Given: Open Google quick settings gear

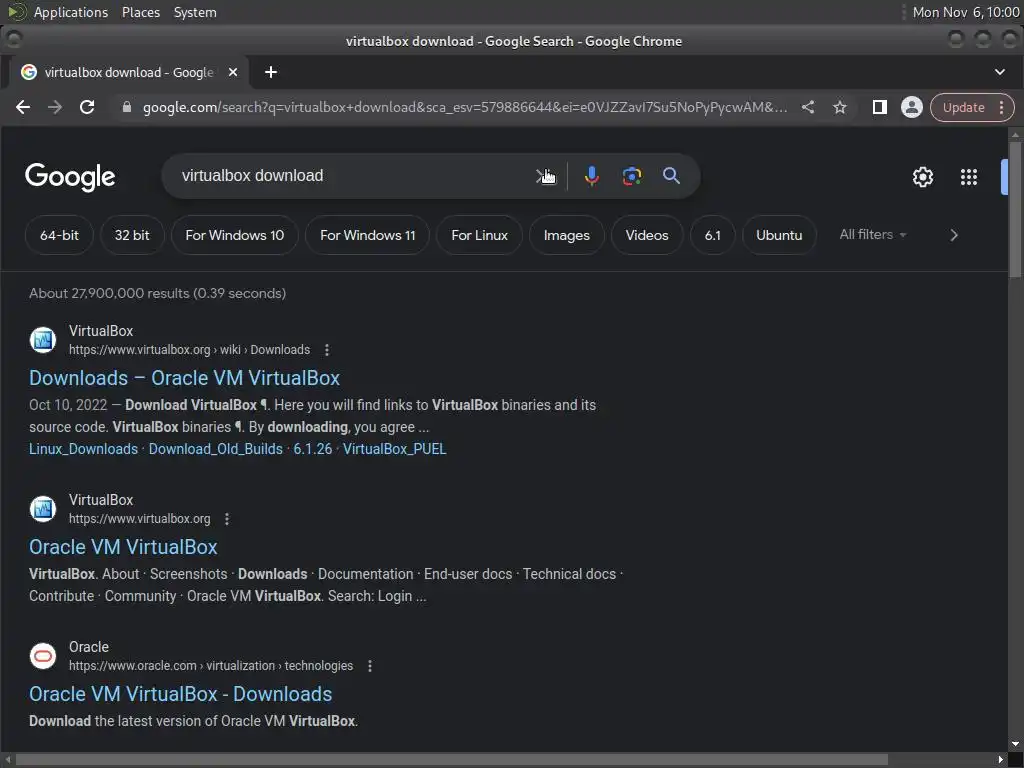Looking at the screenshot, I should tap(923, 177).
